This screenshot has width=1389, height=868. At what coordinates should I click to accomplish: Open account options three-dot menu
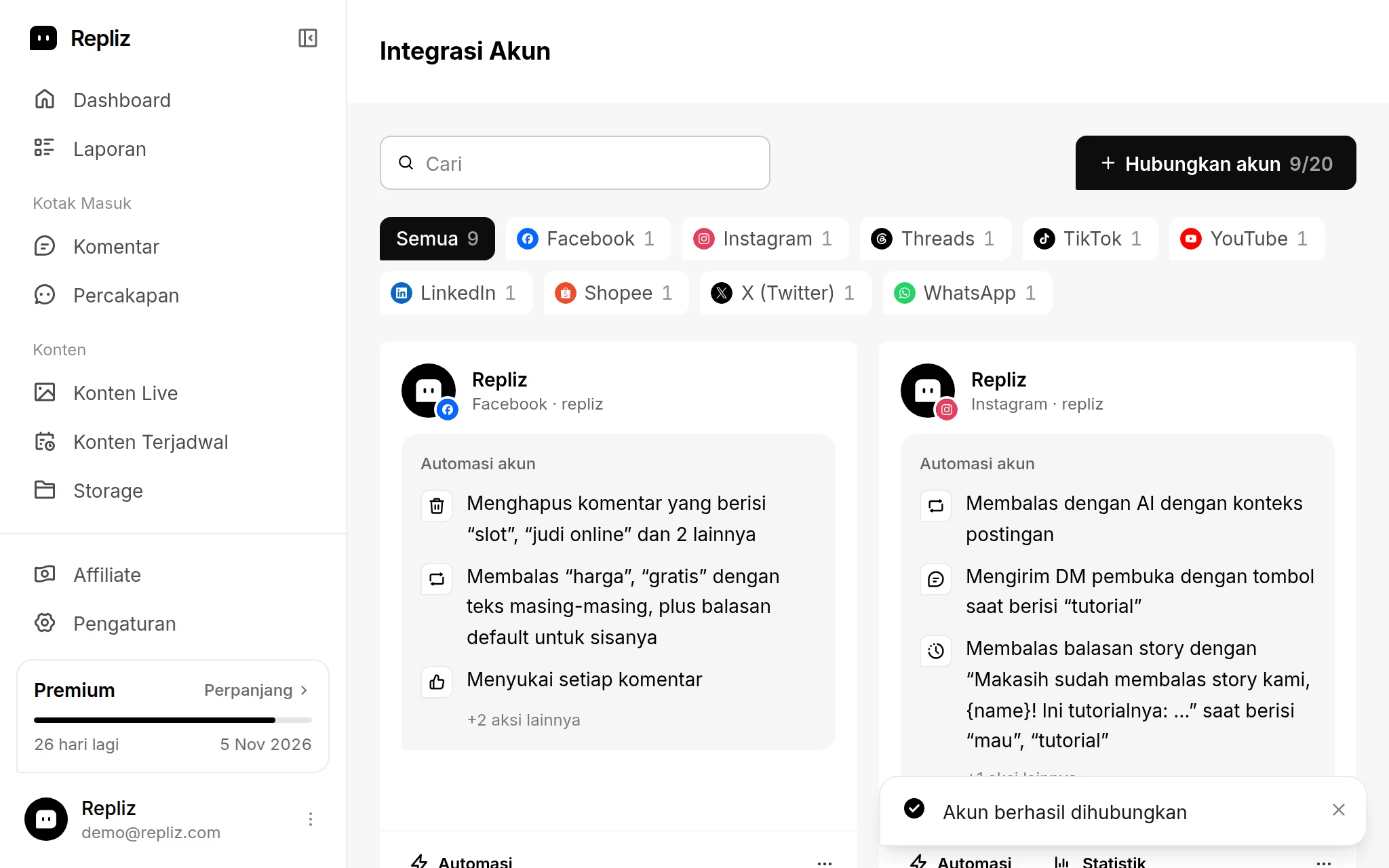[311, 819]
